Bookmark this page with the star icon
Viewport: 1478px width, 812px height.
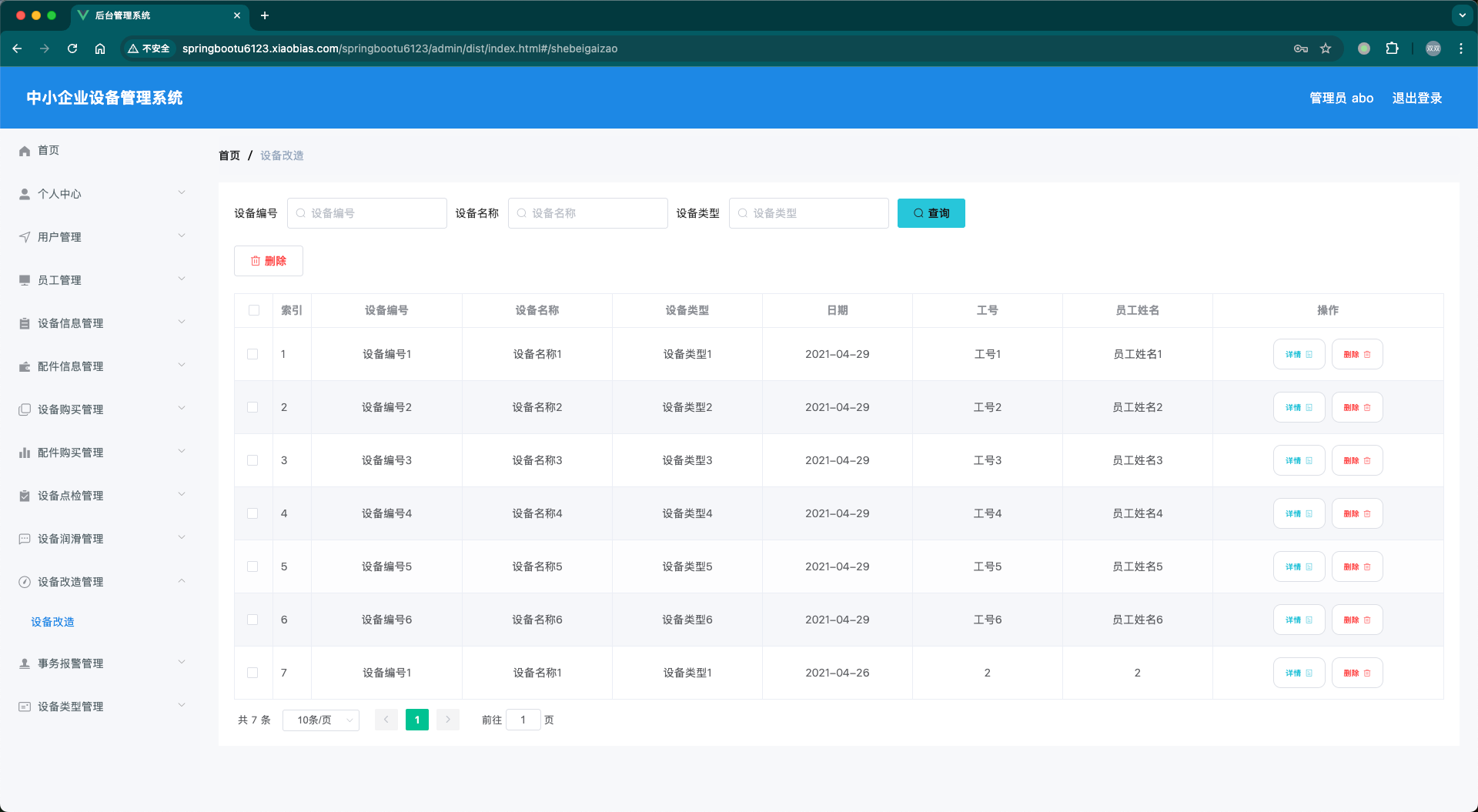click(1326, 48)
